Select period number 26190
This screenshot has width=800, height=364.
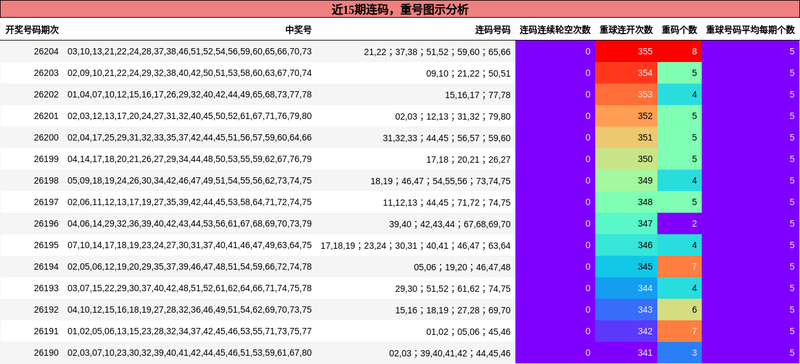click(46, 353)
